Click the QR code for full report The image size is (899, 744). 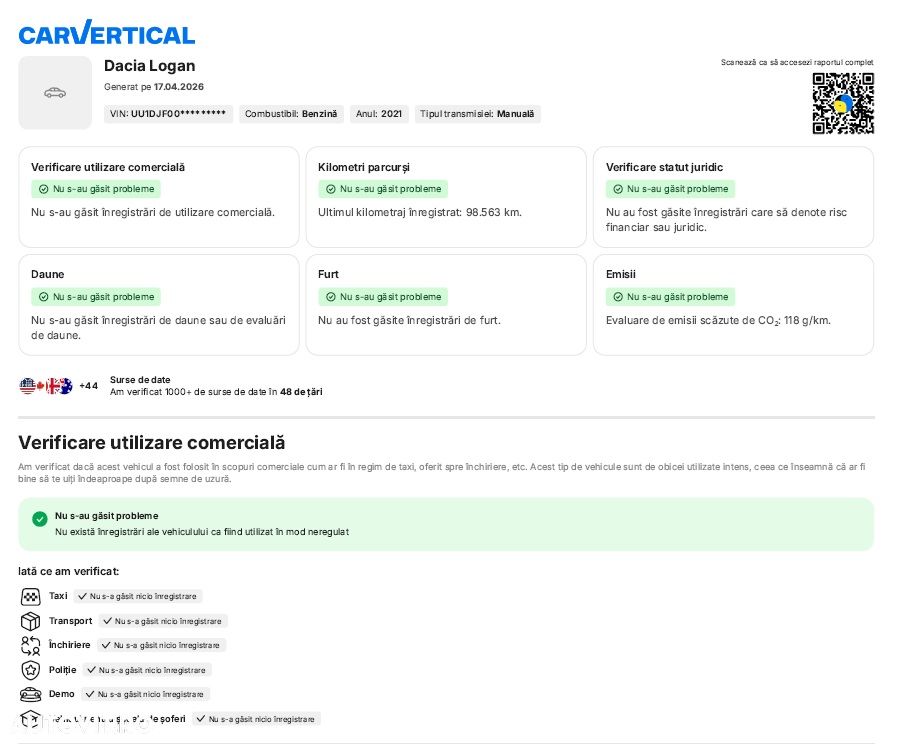pos(842,103)
